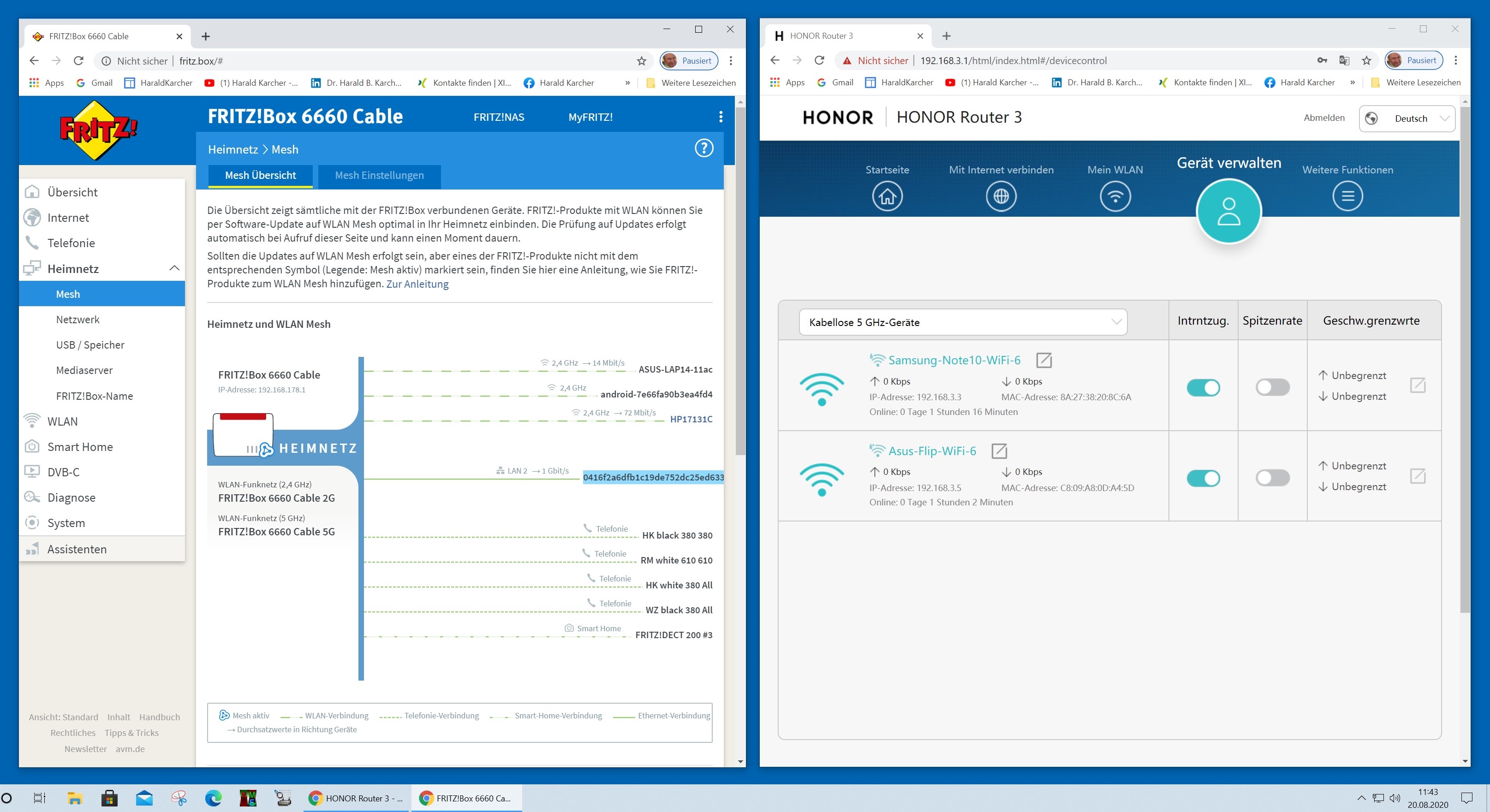Switch to the Mesh Einstellungen tab
The width and height of the screenshot is (1490, 812).
tap(379, 175)
